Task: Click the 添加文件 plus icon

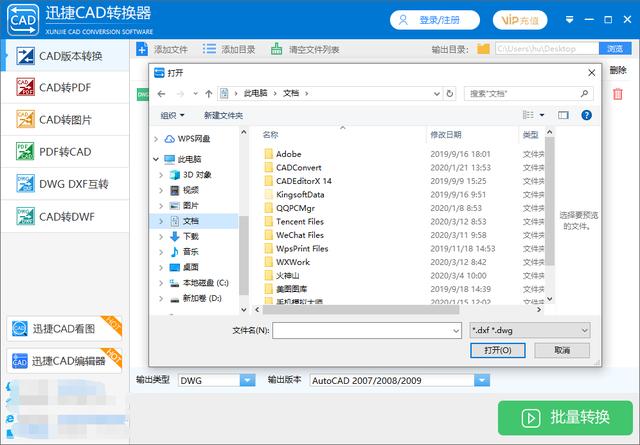Action: 142,49
